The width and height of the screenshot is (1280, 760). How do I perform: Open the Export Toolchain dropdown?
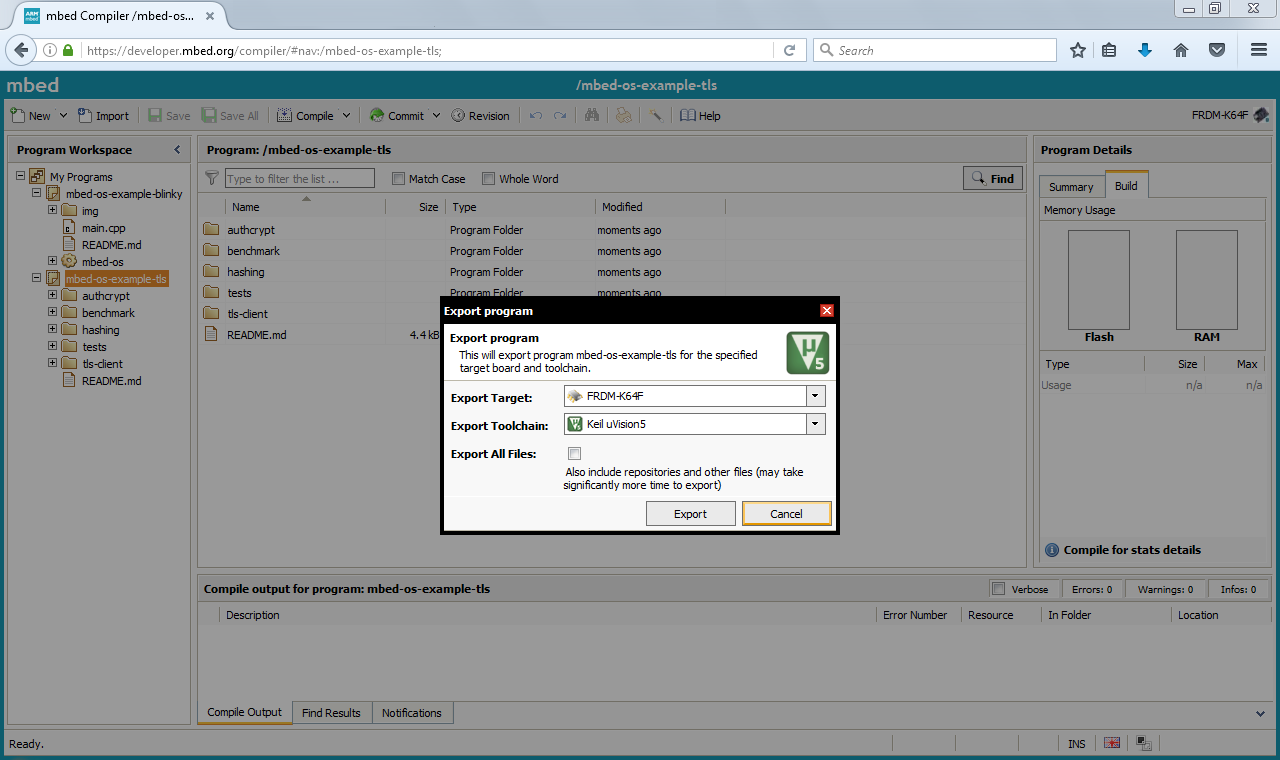tap(816, 424)
